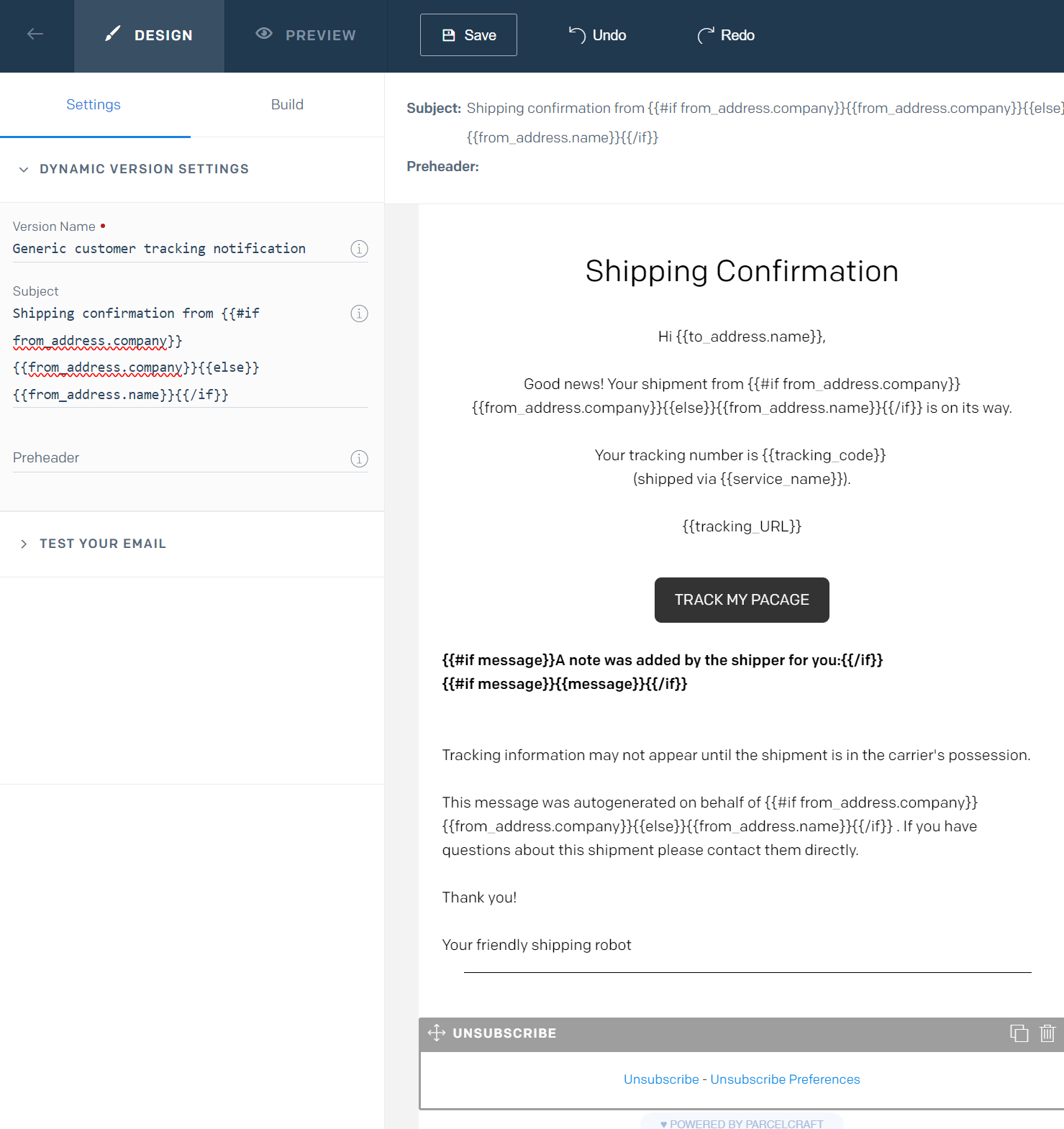
Task: Click the Redo button label
Action: (x=737, y=35)
